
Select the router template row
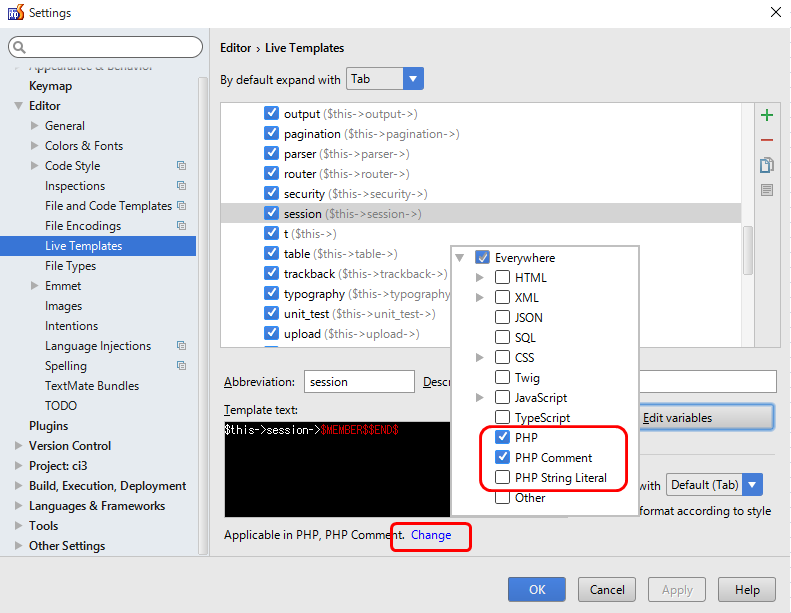pyautogui.click(x=481, y=174)
